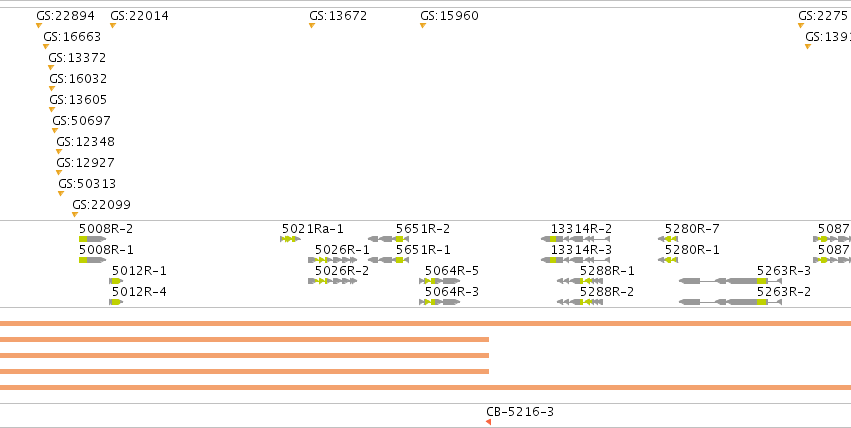Select the GS:12348 triangle marker
Viewport: 851px width, 428px height.
pos(59,152)
